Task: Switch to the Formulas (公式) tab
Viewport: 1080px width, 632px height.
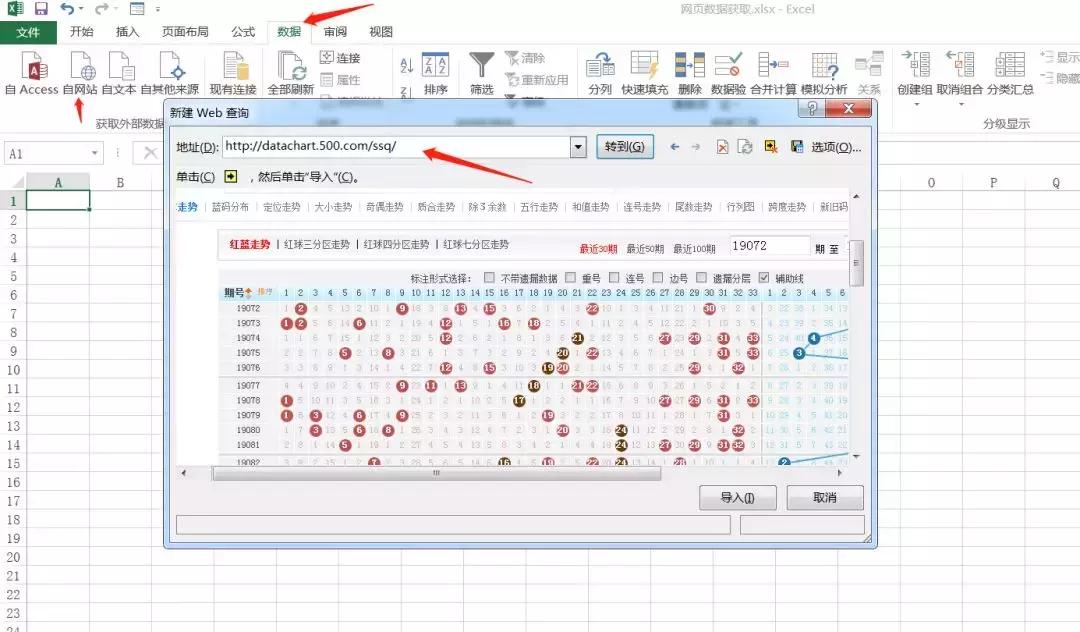Action: click(243, 32)
